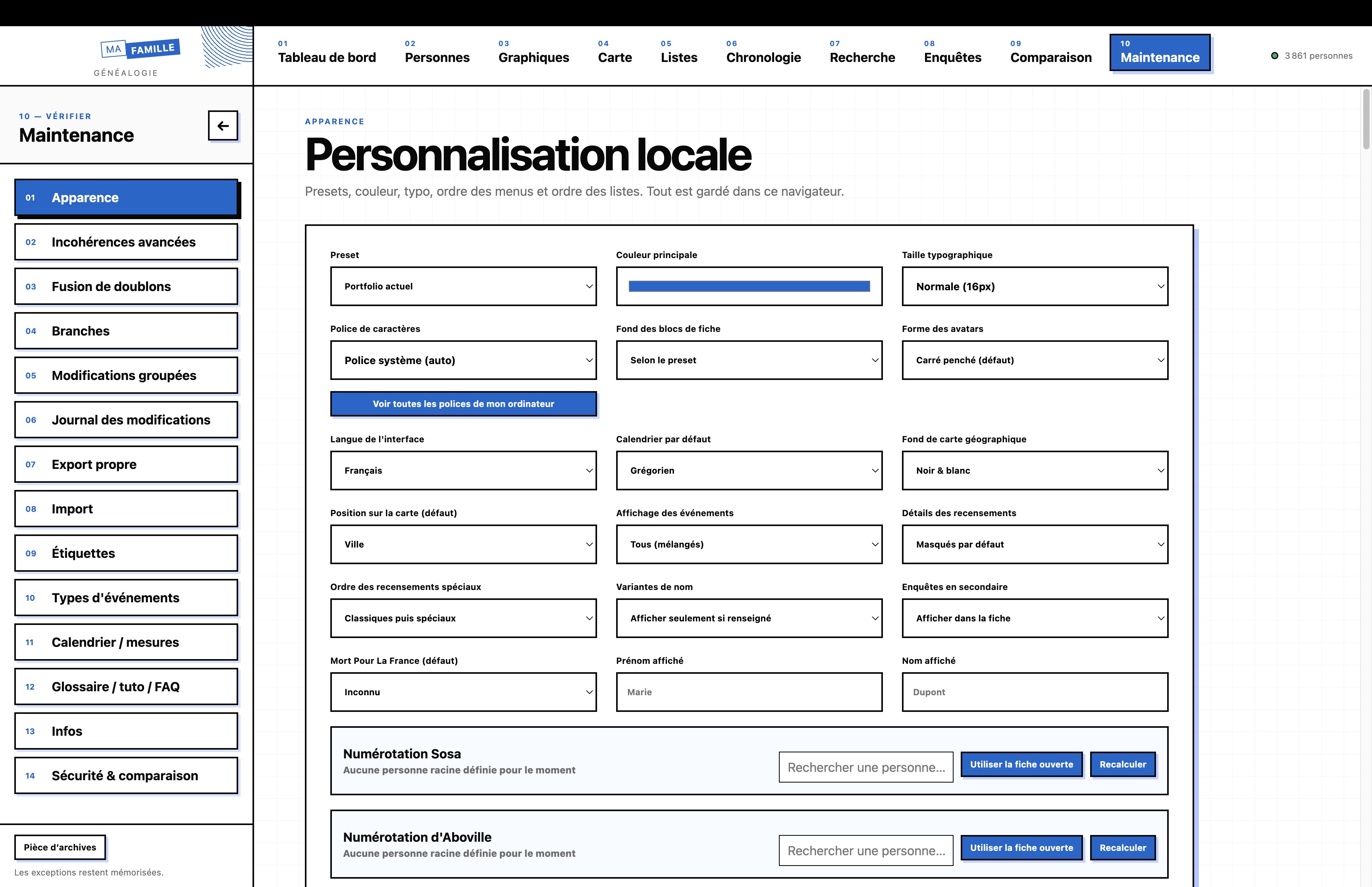Click Recalculer for Numérotation Sosa
The image size is (1372, 887).
click(1123, 764)
